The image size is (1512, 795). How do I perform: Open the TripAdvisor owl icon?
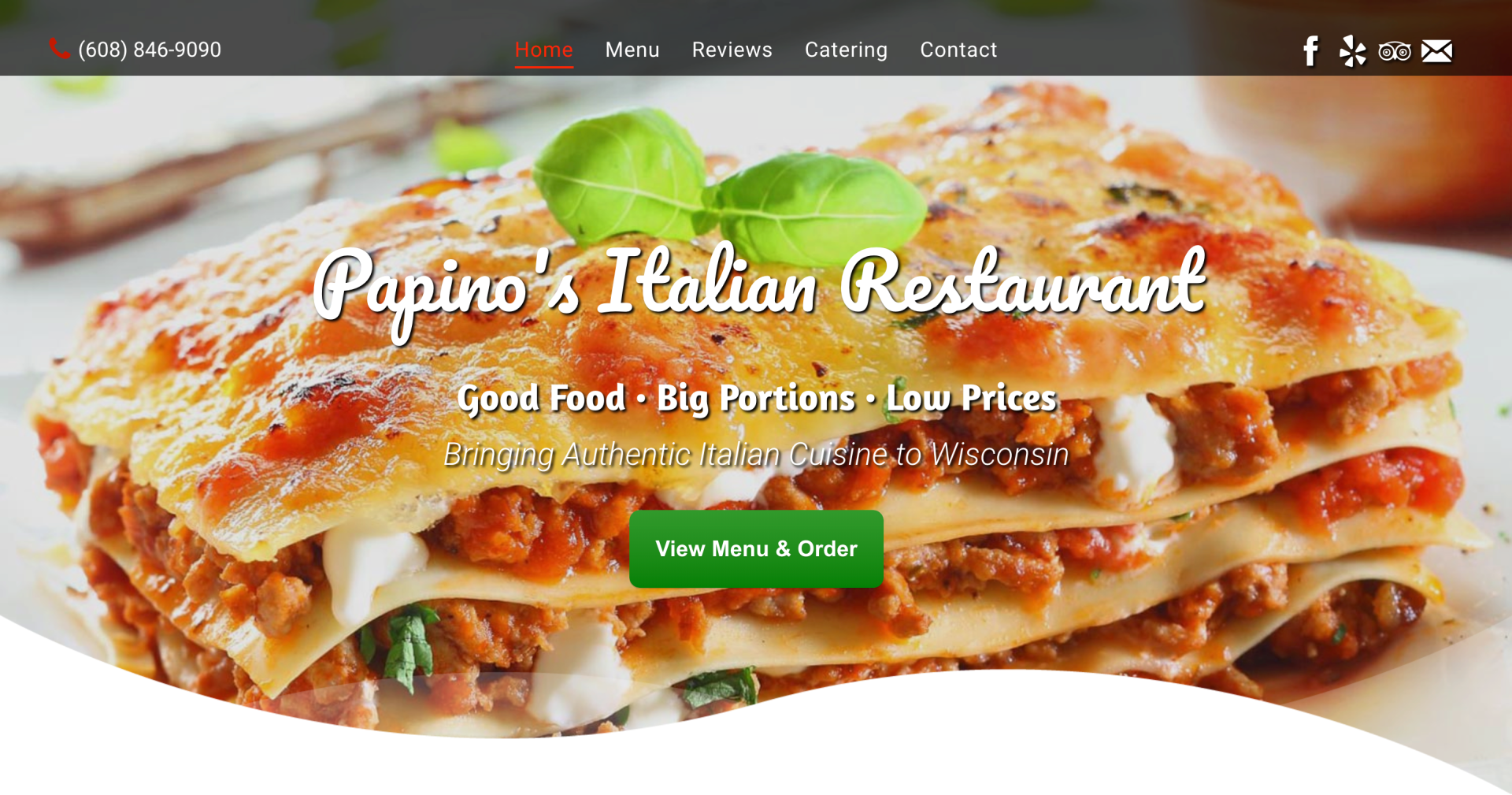[1395, 52]
